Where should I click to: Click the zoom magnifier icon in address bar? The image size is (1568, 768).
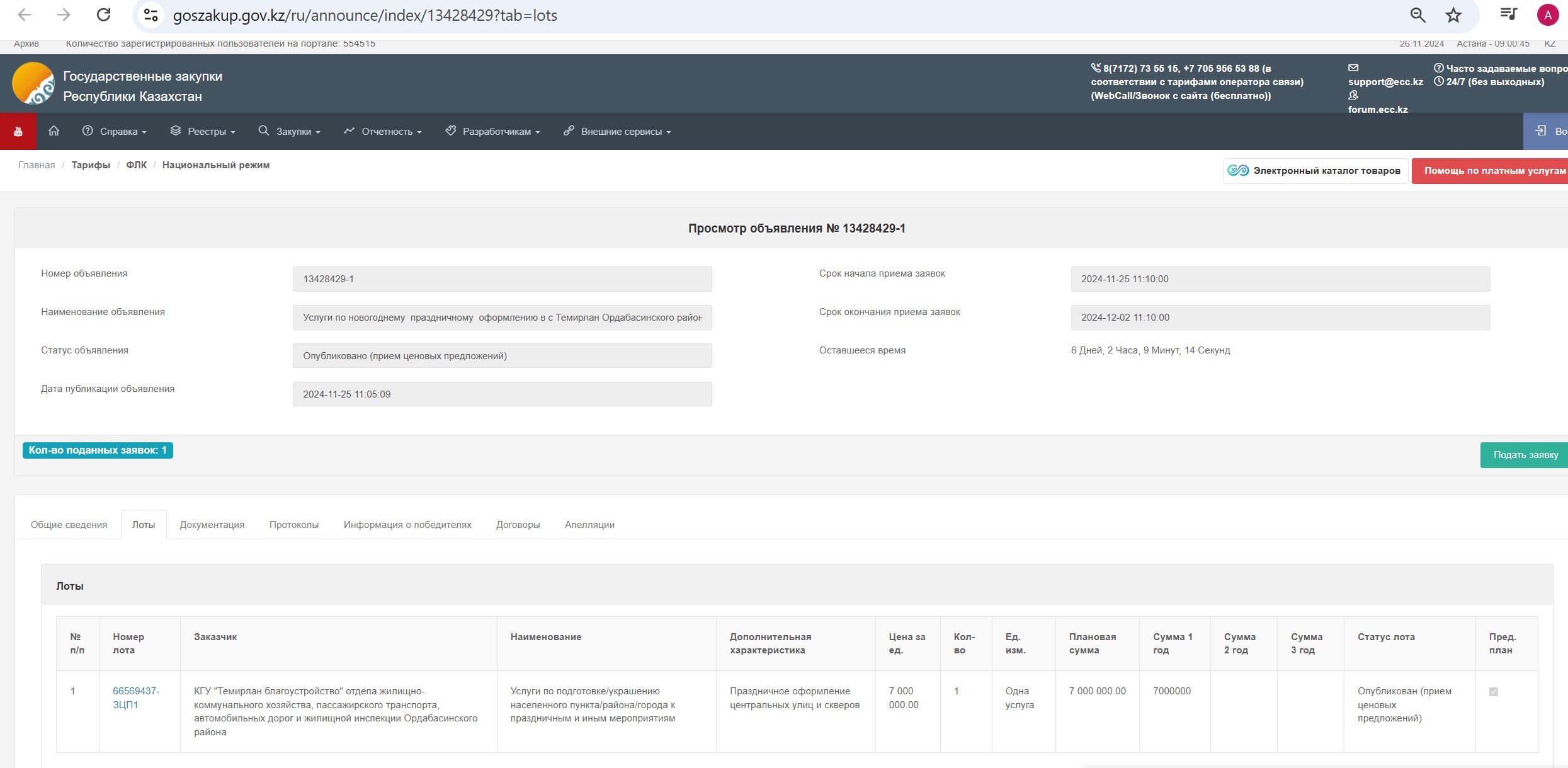(1417, 15)
